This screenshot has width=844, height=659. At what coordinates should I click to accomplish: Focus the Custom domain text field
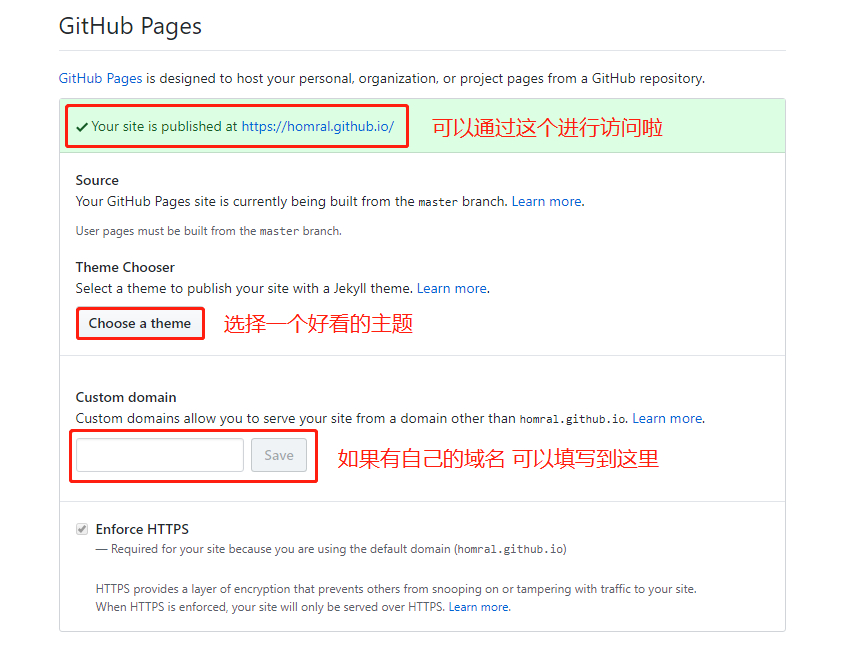pos(160,455)
